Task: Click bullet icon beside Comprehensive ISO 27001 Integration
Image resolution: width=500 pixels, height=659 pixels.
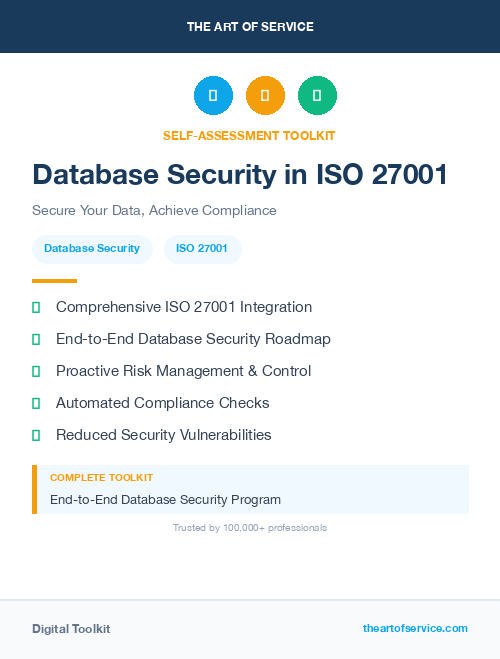Action: (36, 307)
